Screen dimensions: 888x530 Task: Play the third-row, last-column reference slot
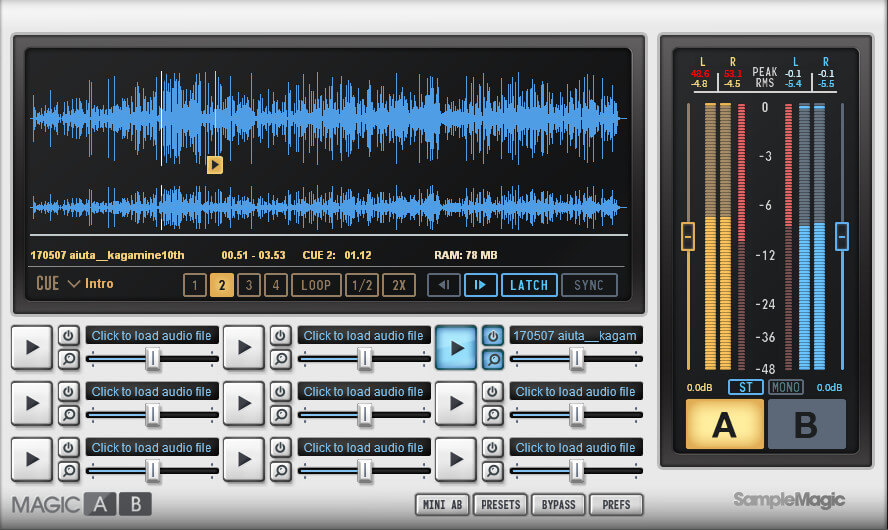[456, 459]
